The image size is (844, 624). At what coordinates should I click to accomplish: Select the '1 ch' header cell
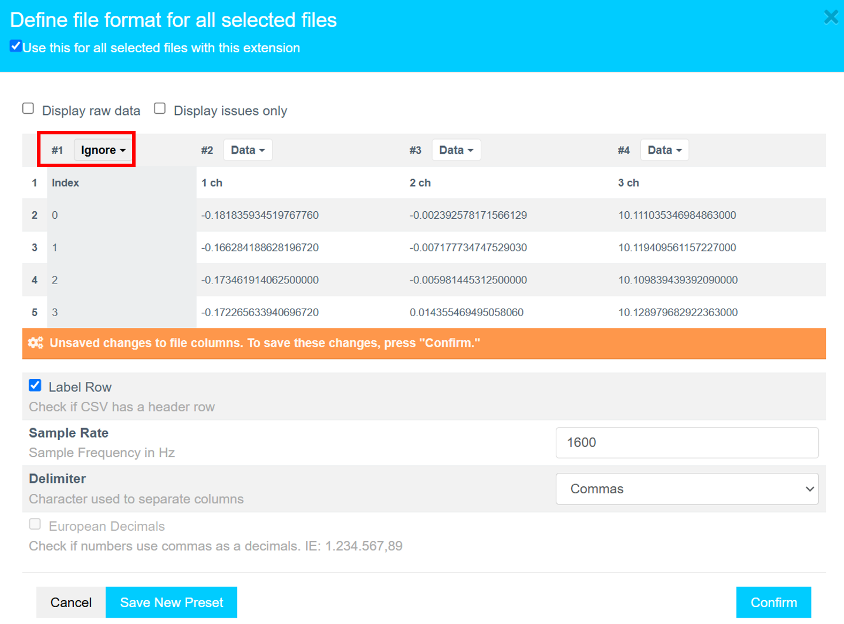tap(212, 183)
